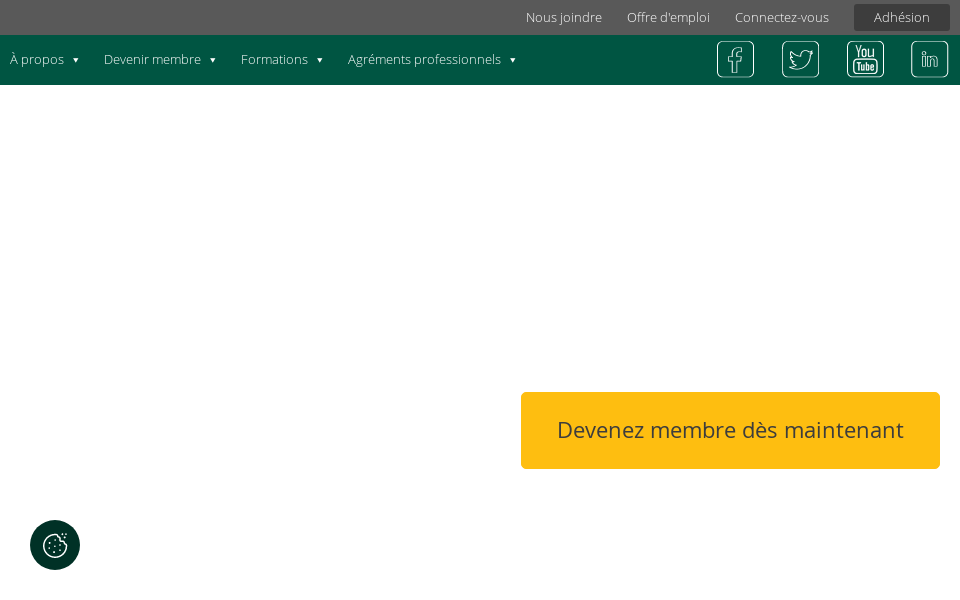Click the Nous joindre link

[x=563, y=17]
